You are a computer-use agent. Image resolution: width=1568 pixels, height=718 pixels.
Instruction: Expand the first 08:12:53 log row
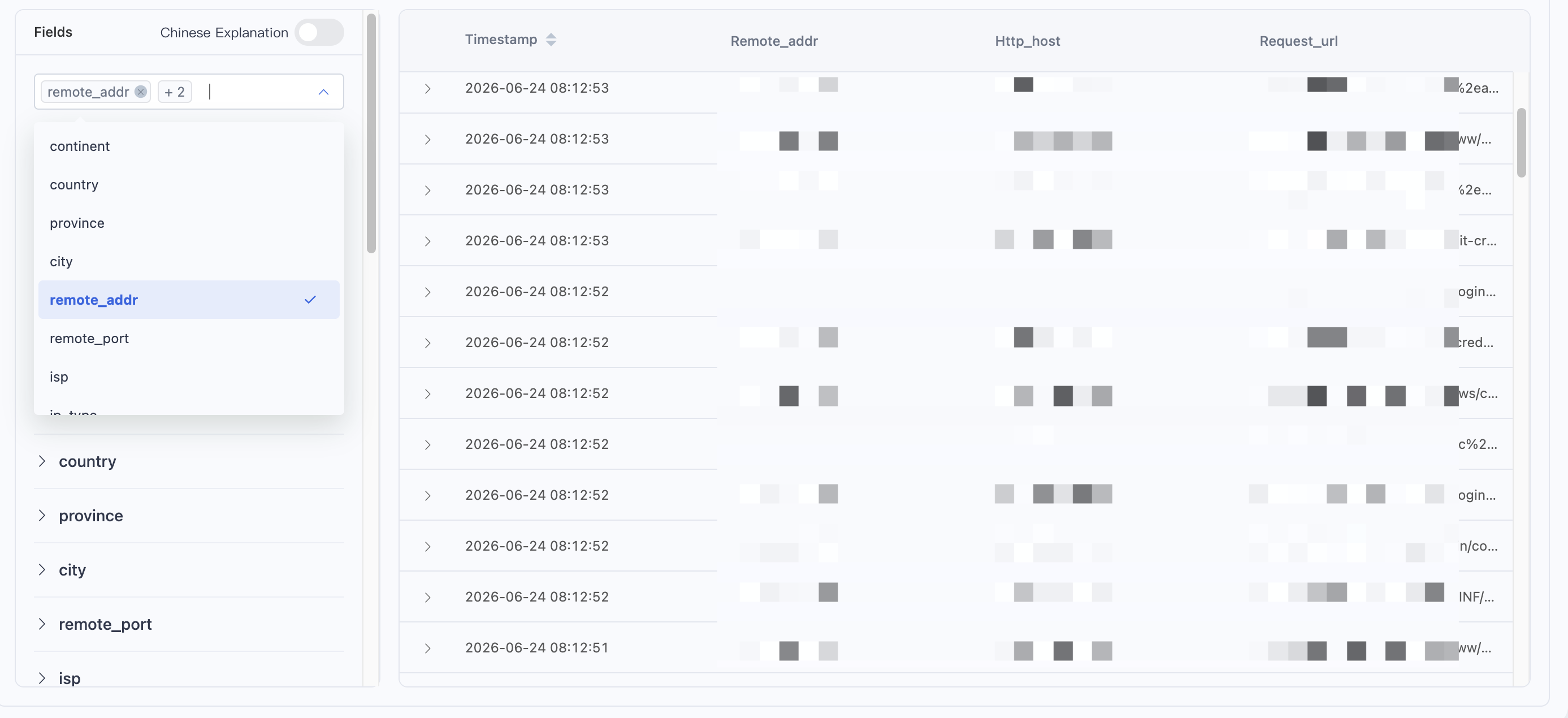(428, 88)
